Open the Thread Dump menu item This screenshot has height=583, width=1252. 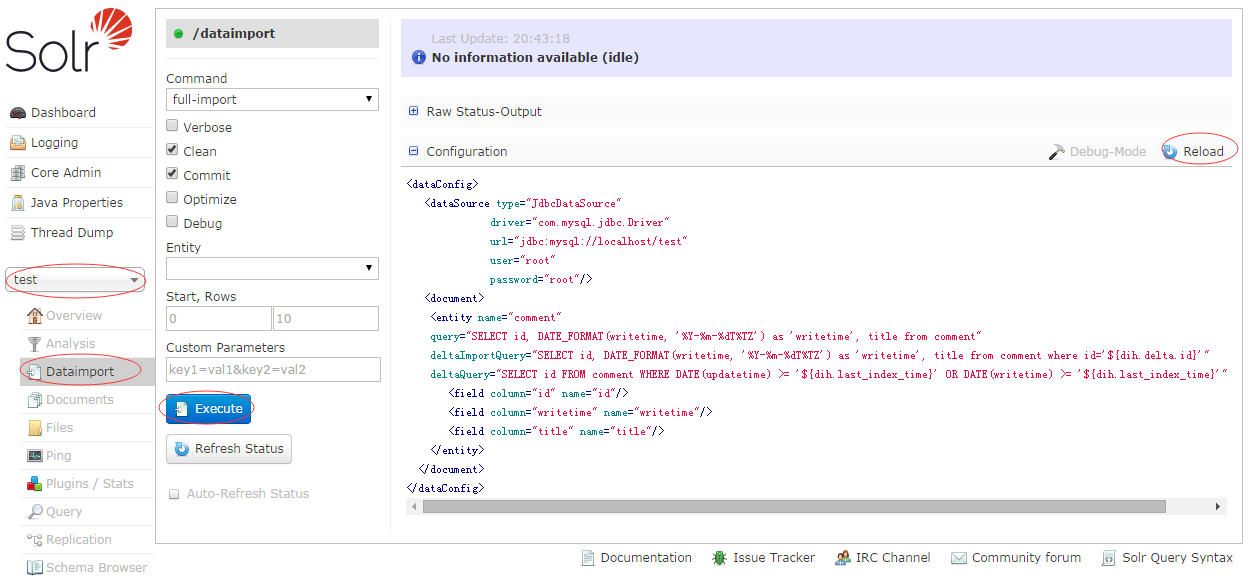tap(72, 233)
